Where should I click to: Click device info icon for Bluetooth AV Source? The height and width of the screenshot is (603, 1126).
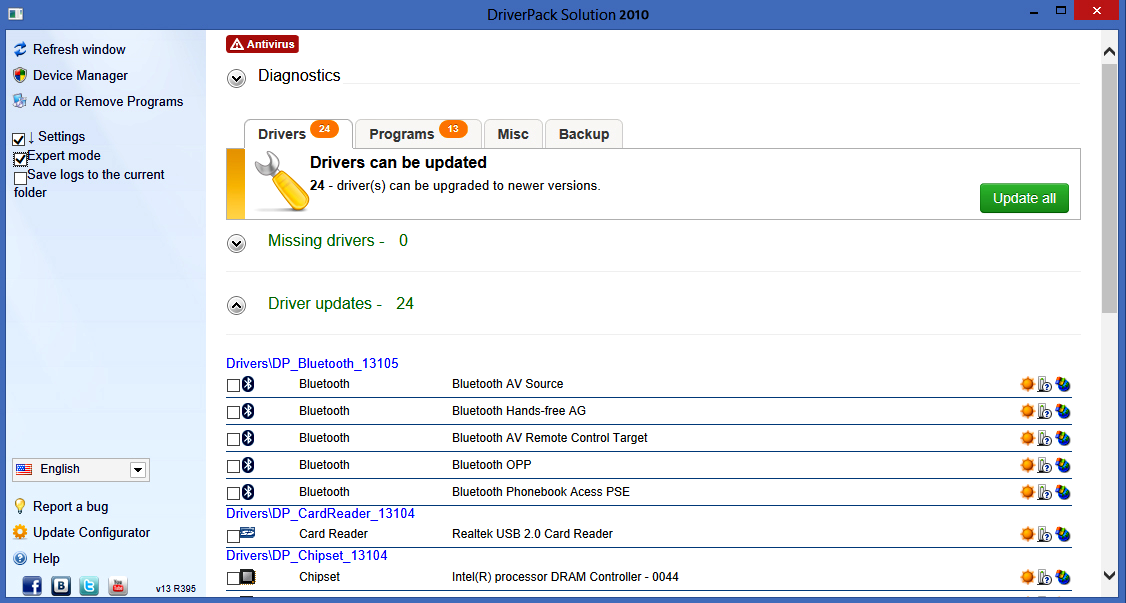pyautogui.click(x=1045, y=385)
